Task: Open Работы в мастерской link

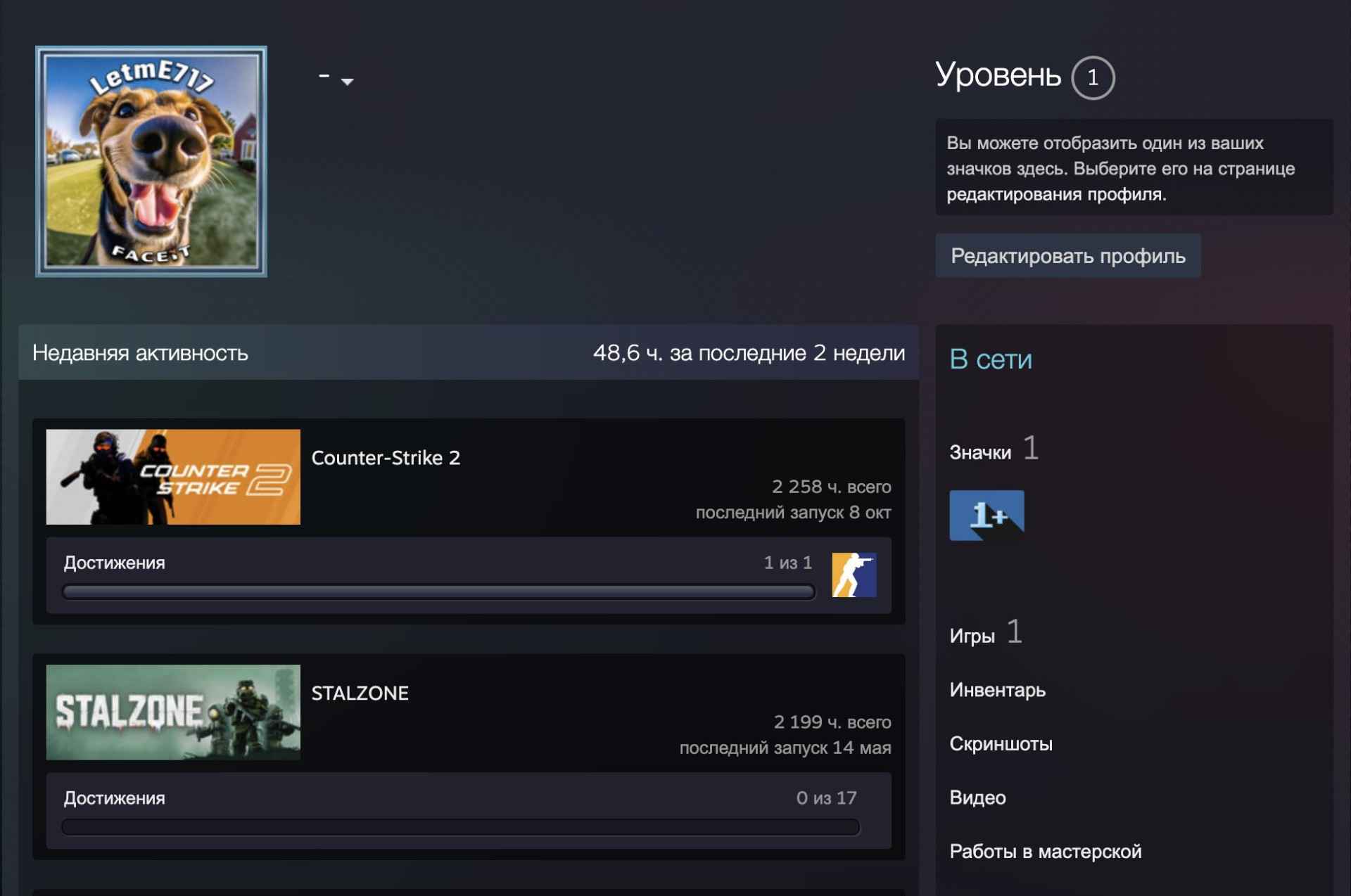Action: coord(1045,852)
